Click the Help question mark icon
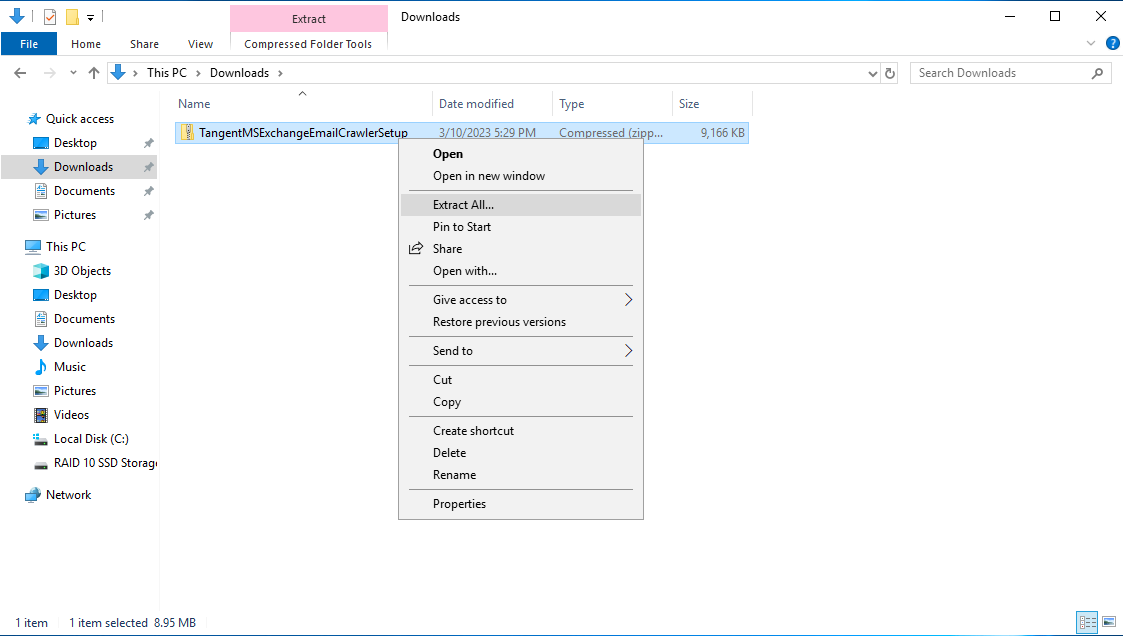The width and height of the screenshot is (1123, 636). [x=1112, y=43]
